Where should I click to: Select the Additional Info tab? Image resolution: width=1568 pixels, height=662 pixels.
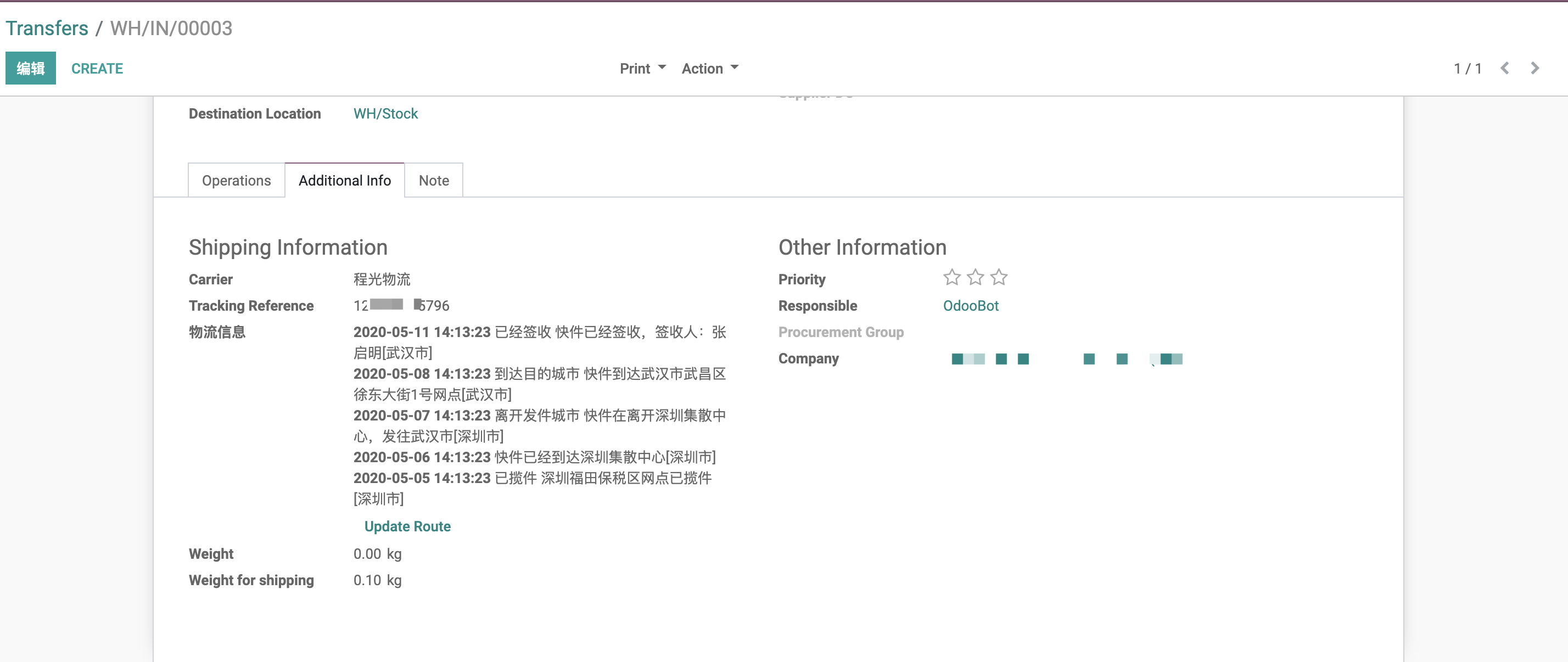(x=345, y=181)
